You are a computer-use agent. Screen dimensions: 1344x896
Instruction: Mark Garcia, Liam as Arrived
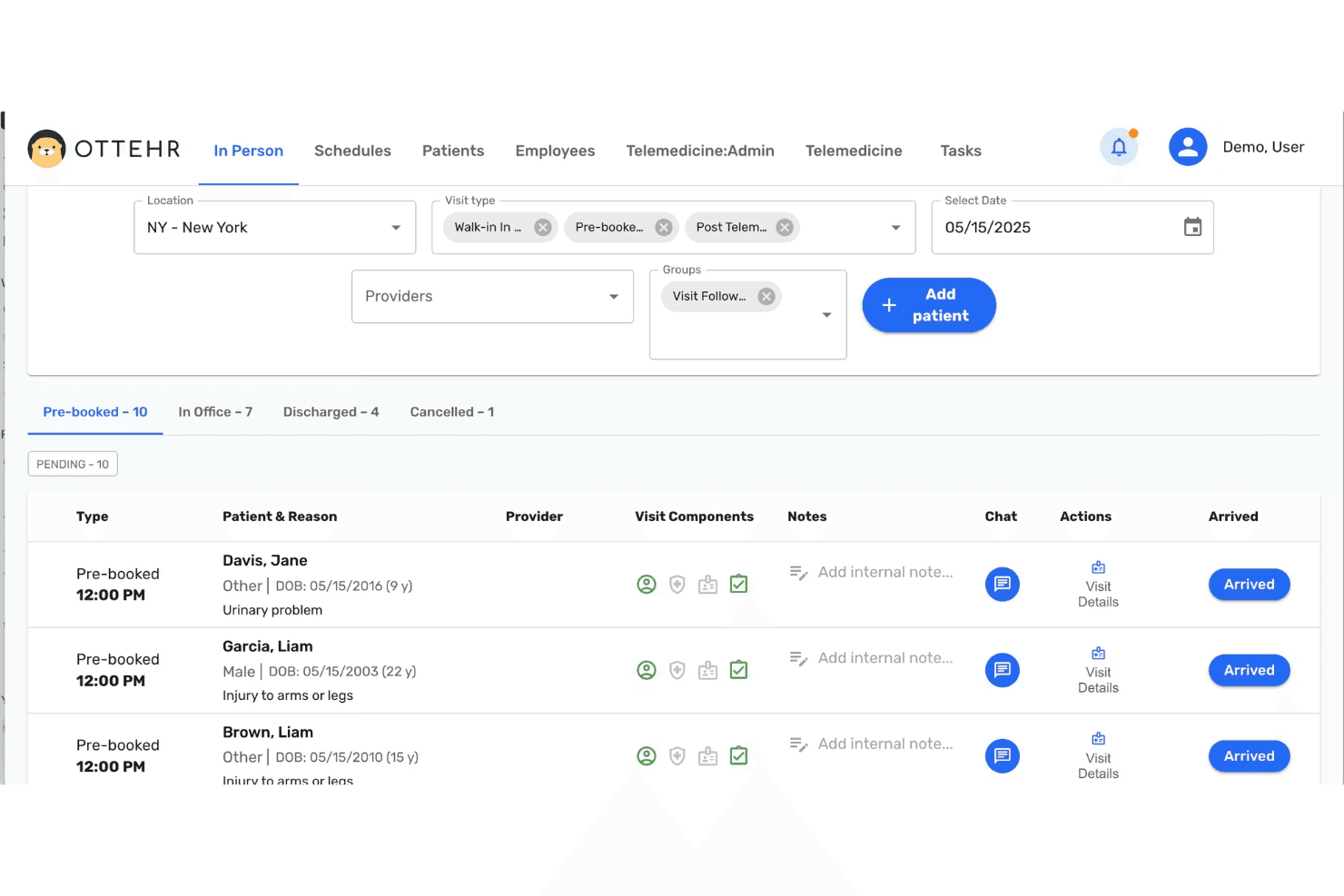1249,671
